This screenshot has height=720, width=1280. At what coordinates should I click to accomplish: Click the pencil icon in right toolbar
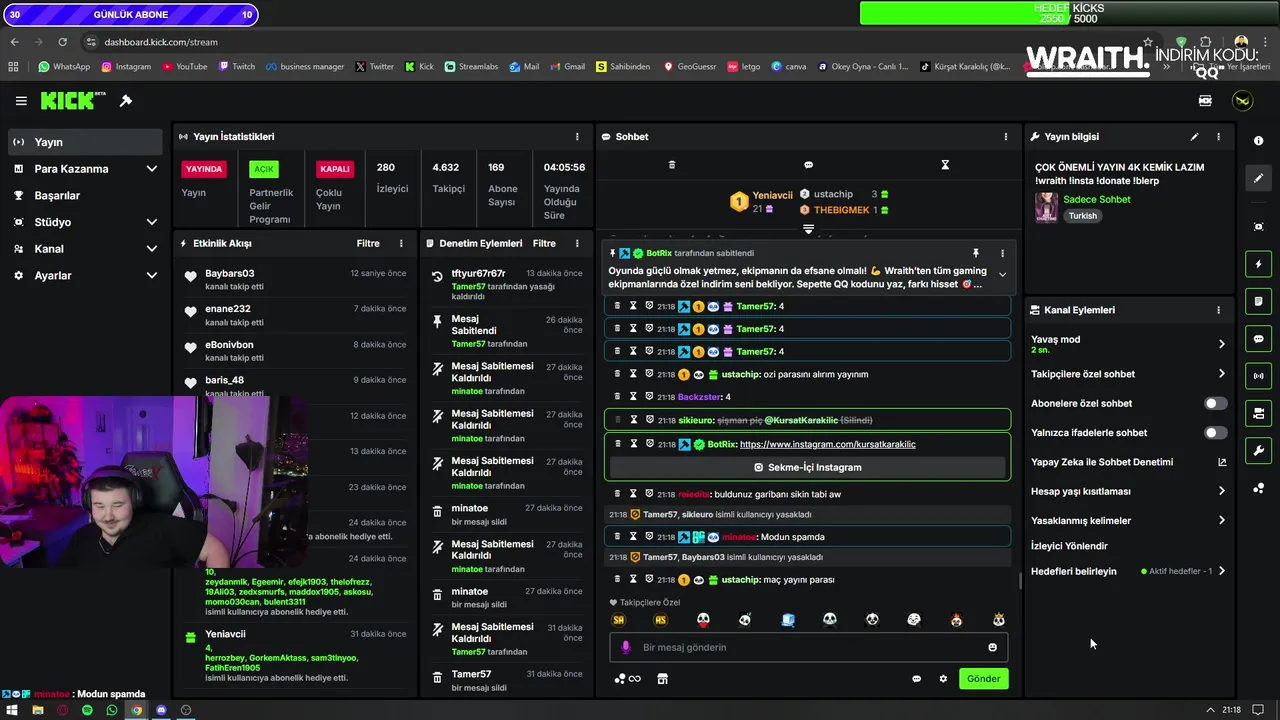pyautogui.click(x=1258, y=178)
